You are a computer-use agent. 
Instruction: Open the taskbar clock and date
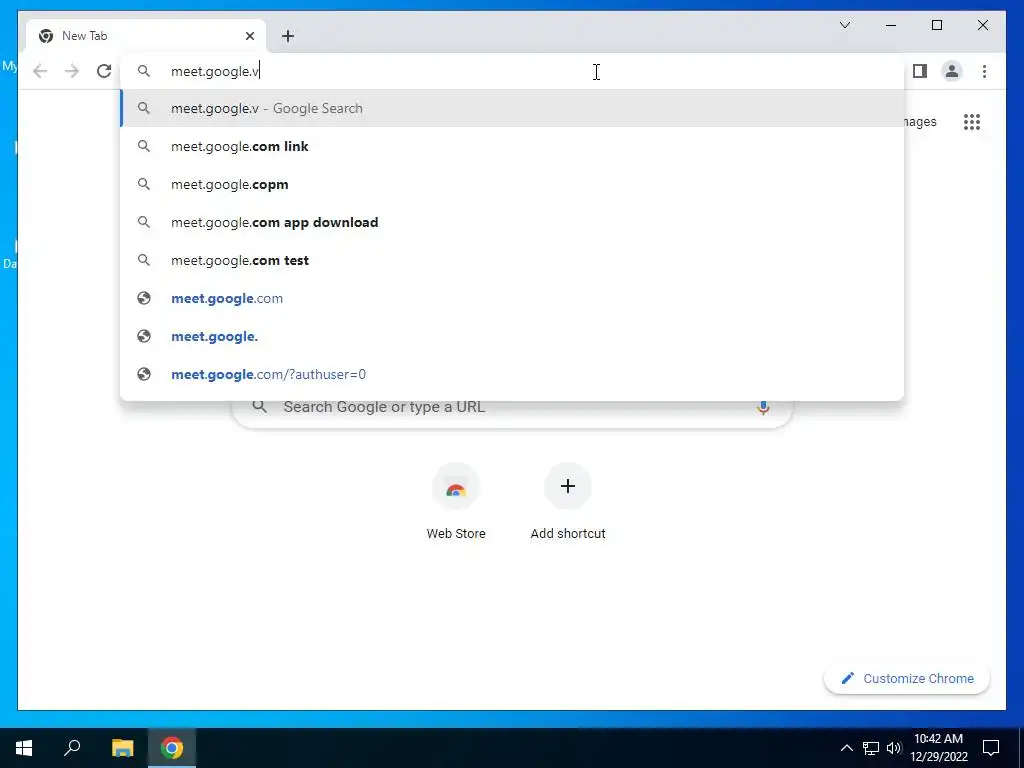click(x=938, y=748)
